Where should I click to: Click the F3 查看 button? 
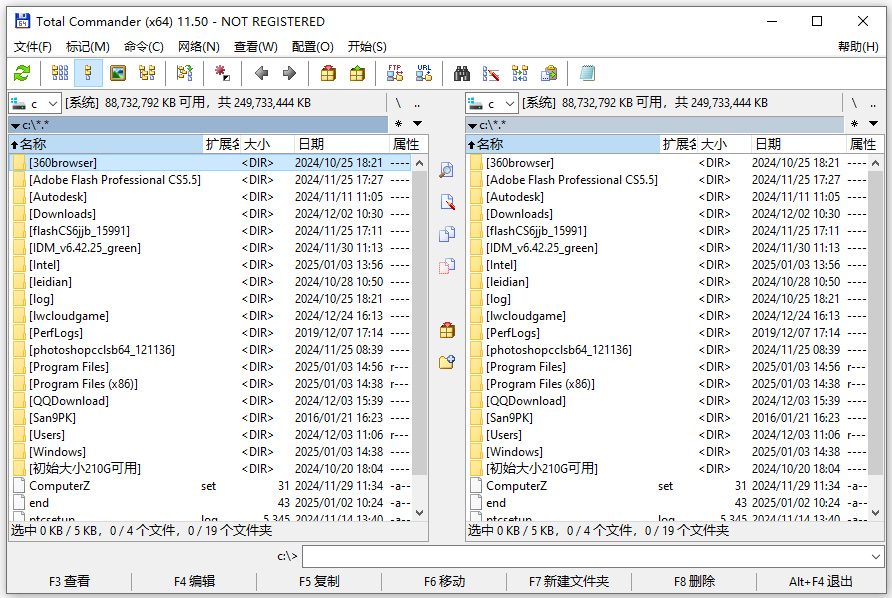click(69, 581)
